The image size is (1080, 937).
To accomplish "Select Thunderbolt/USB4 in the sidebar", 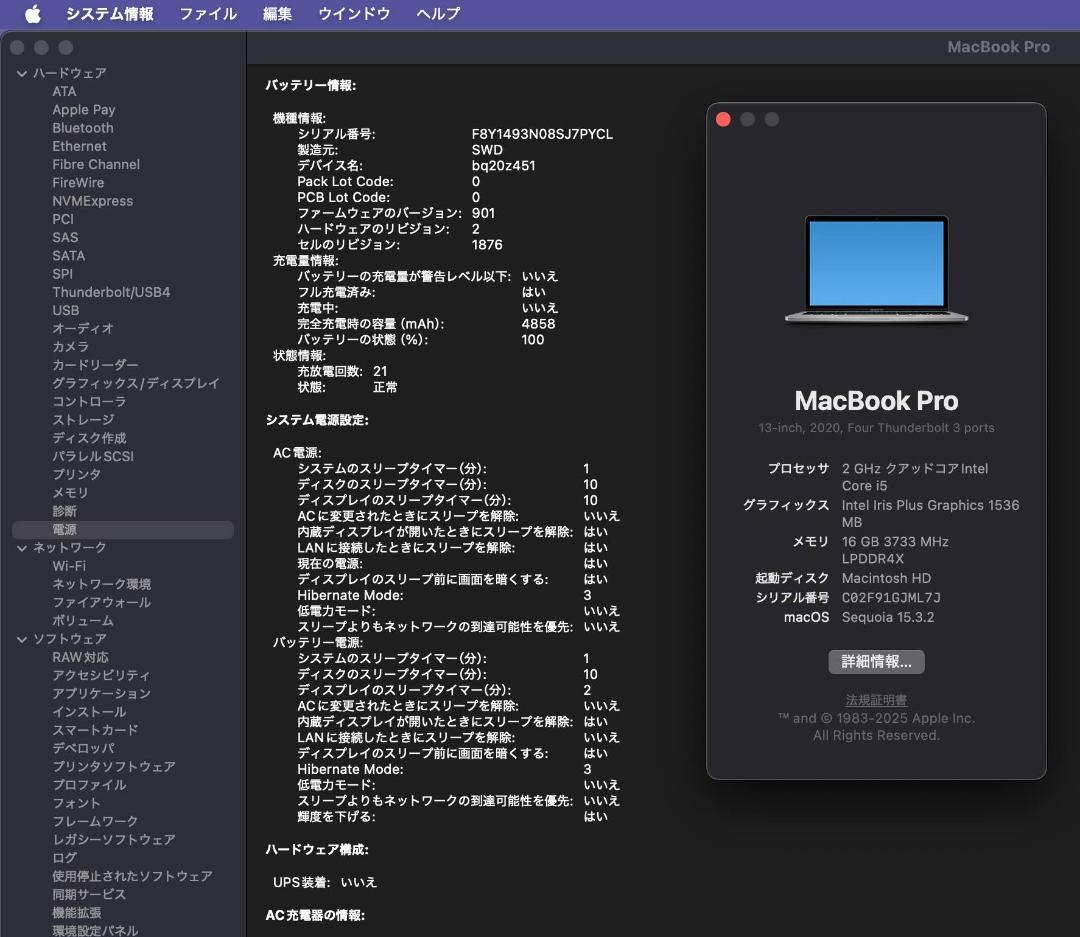I will coord(110,292).
